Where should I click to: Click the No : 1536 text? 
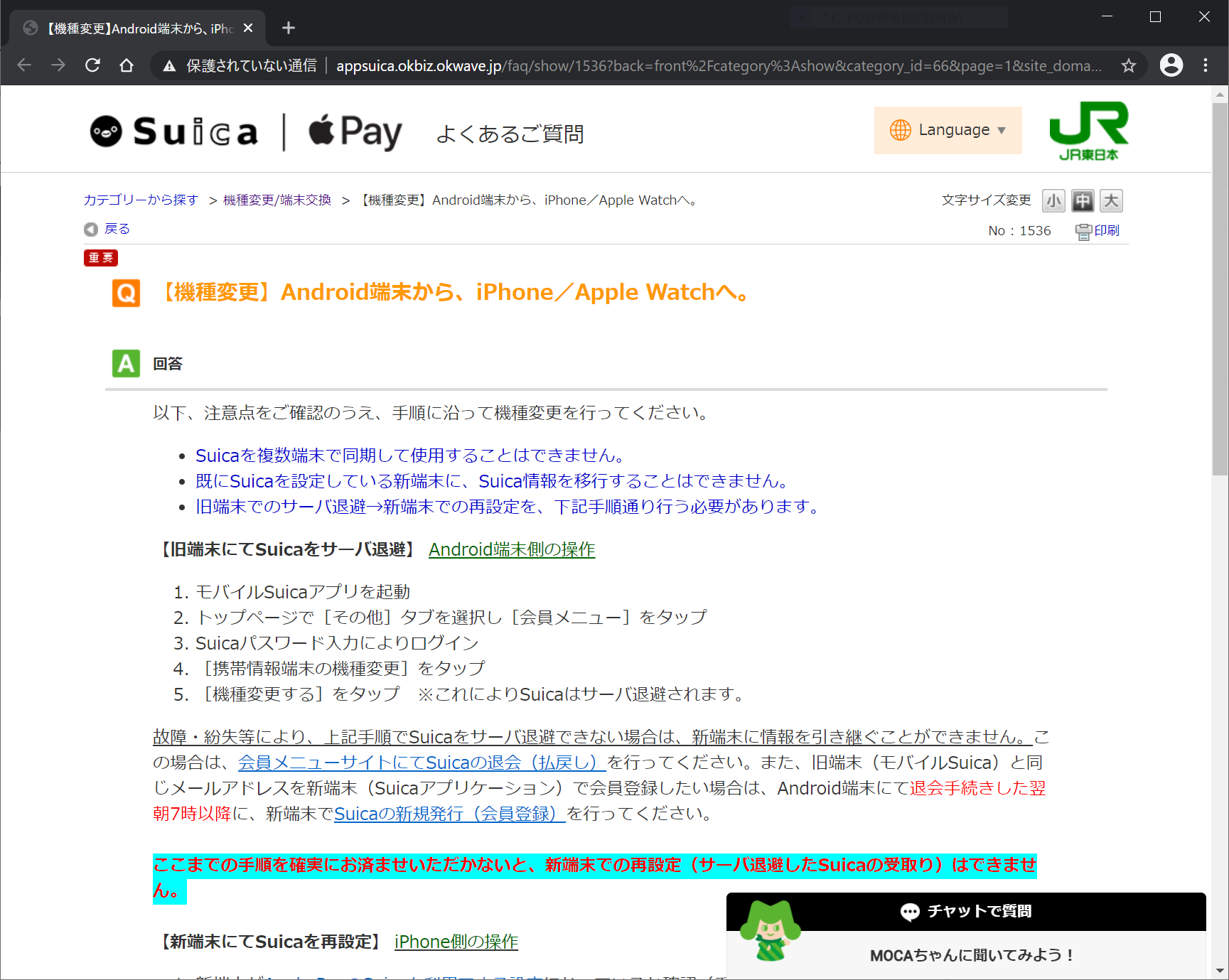click(1019, 231)
